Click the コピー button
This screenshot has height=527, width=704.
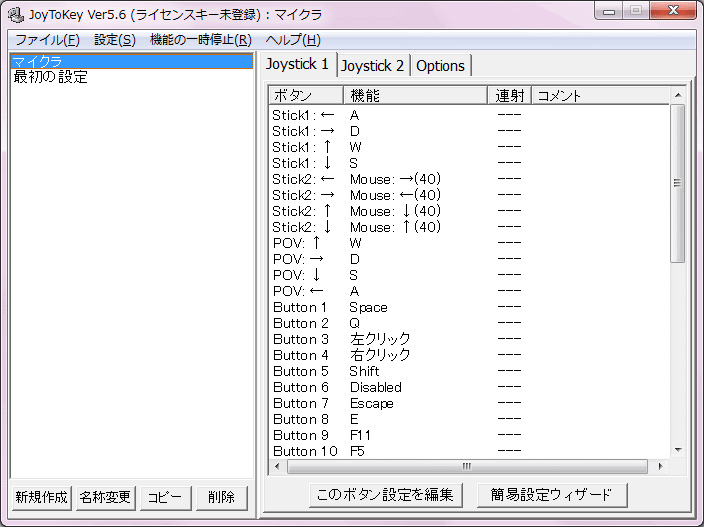point(165,497)
